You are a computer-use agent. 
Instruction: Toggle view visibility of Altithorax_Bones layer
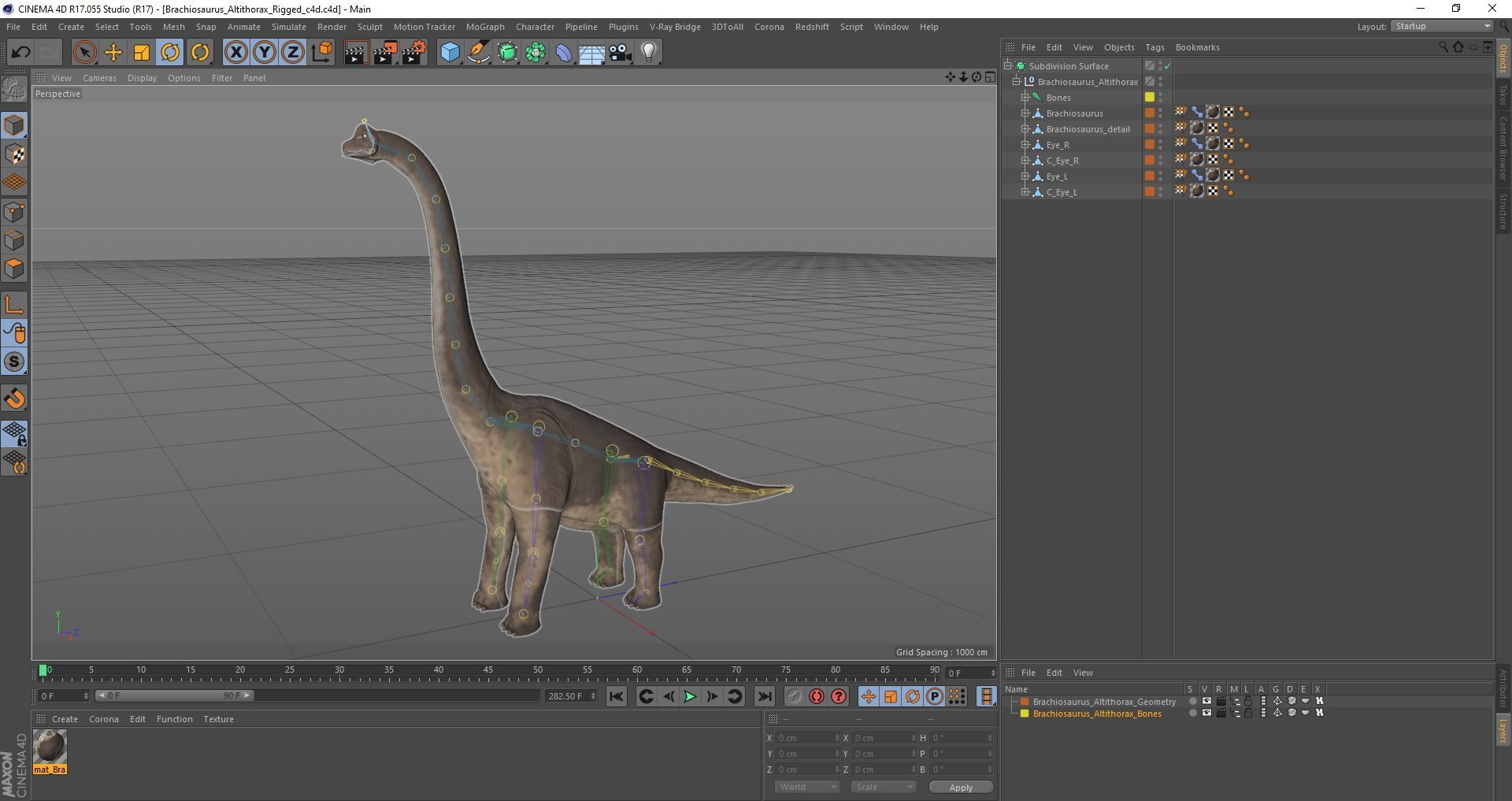pos(1206,713)
